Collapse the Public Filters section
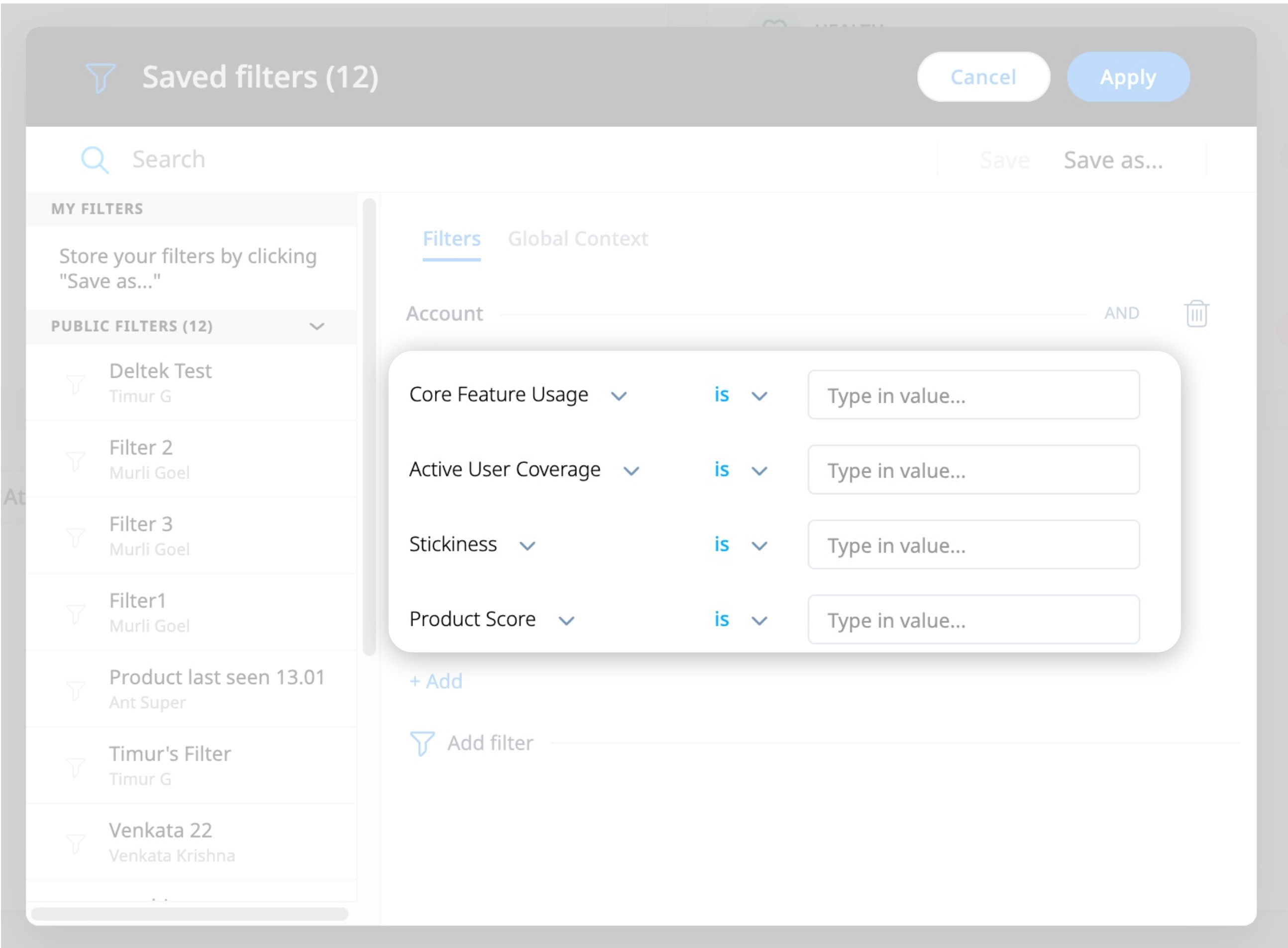Screen dimensions: 1288x948 (316, 327)
